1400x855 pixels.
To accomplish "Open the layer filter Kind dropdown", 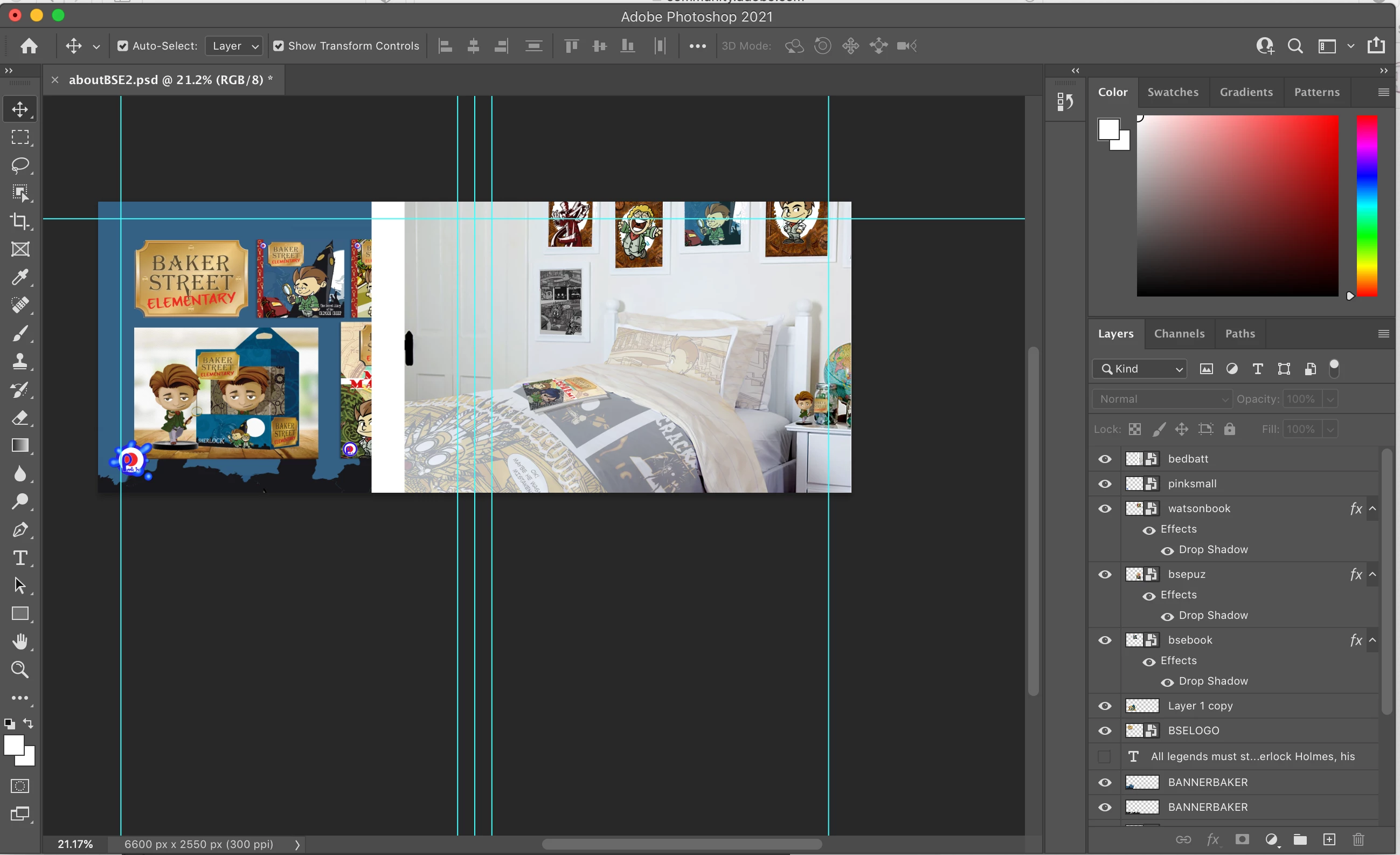I will pyautogui.click(x=1139, y=369).
